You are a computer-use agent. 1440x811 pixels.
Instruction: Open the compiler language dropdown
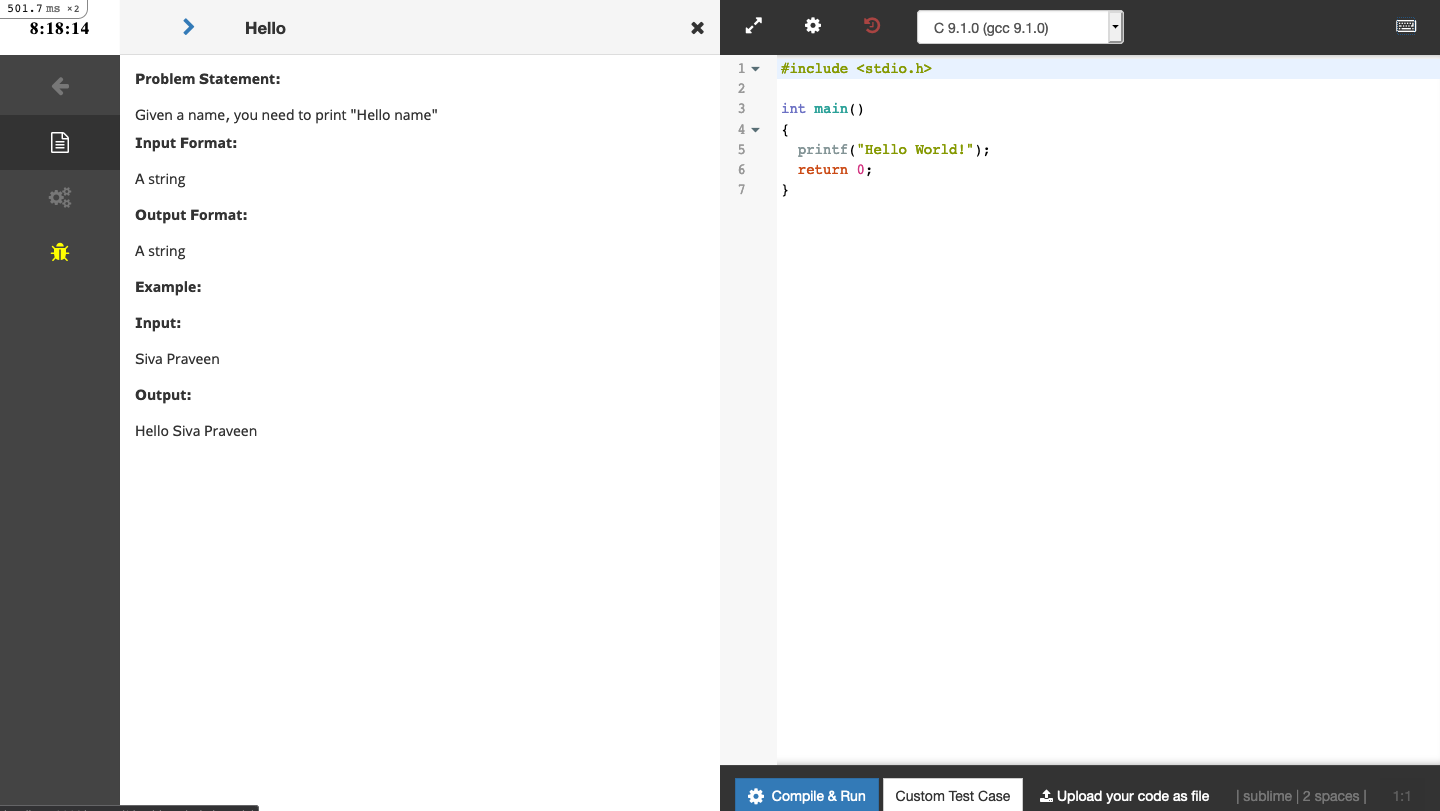(1010, 27)
